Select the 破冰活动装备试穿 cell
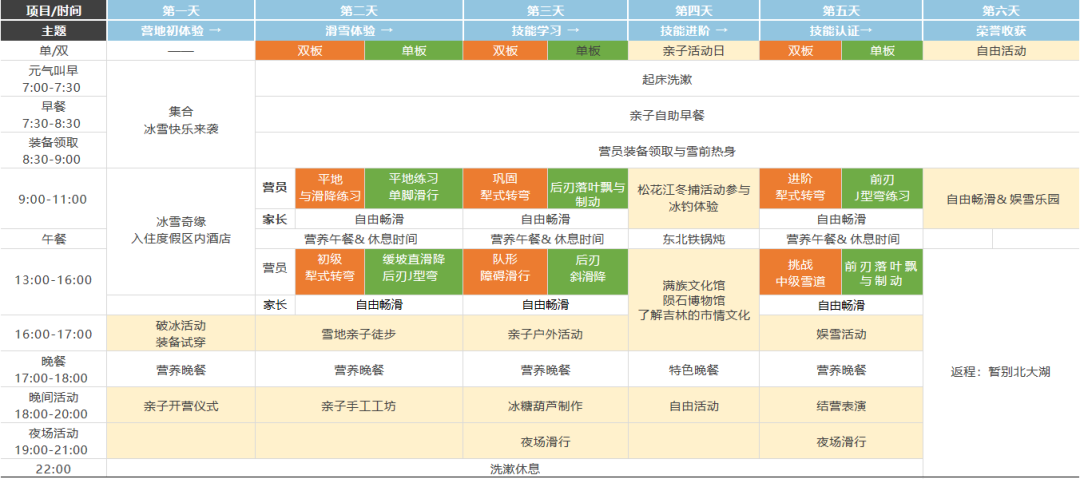 point(180,334)
